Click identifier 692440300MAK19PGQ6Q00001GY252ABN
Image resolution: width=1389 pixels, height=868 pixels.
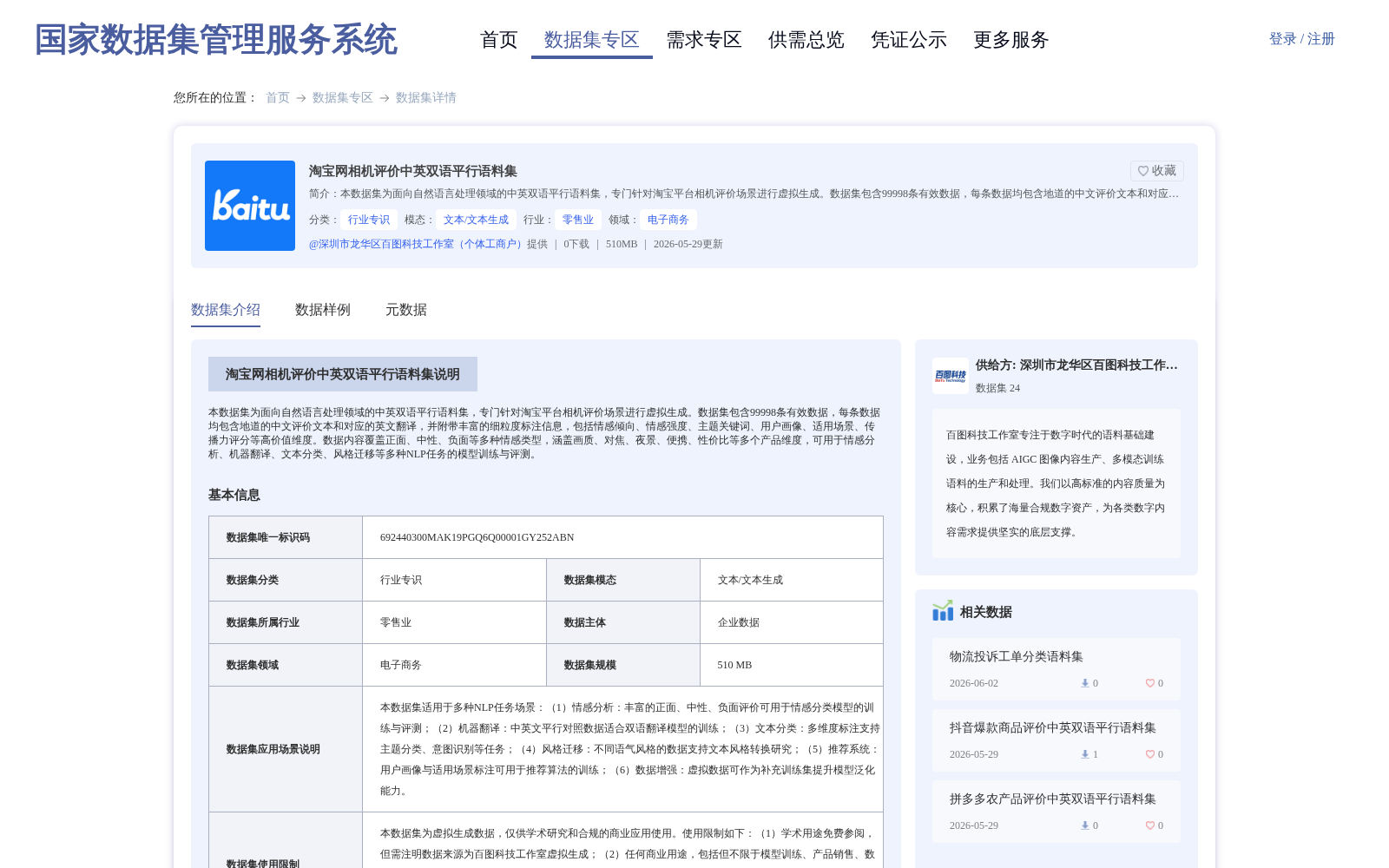[477, 537]
